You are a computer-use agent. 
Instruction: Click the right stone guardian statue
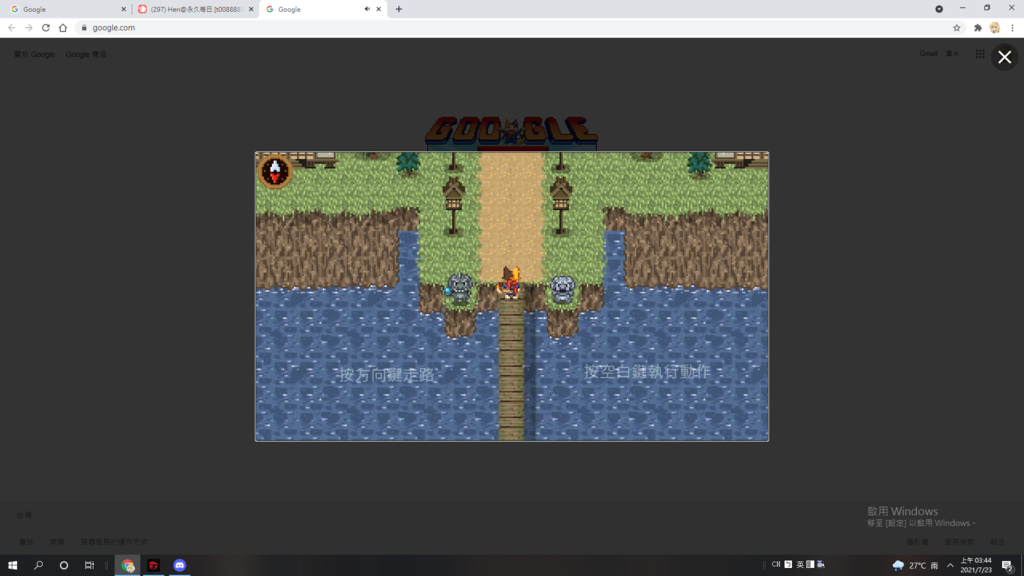coord(562,289)
